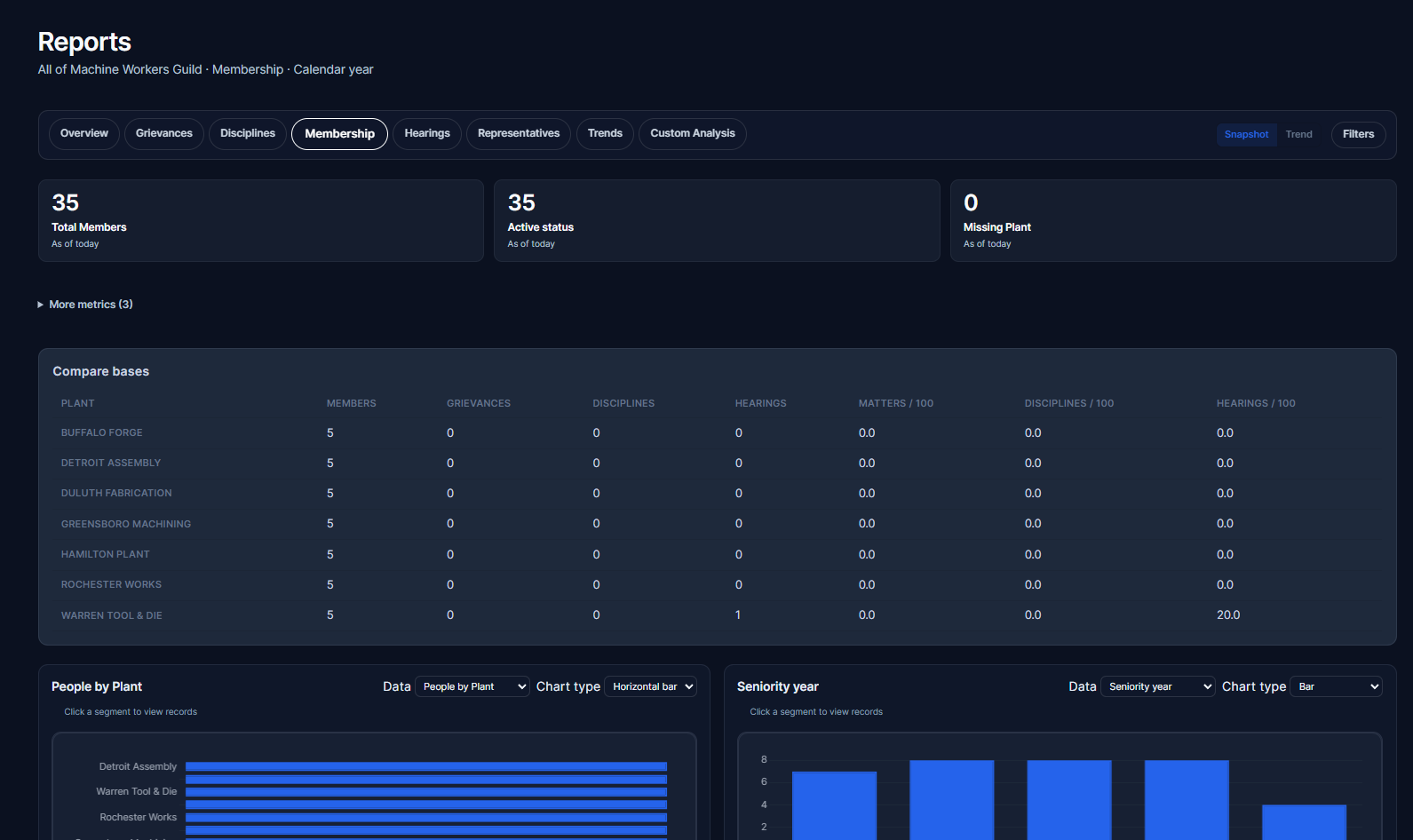Screen dimensions: 1413x840
Task: Click the GRIEVANCES column header
Action: pyautogui.click(x=479, y=403)
